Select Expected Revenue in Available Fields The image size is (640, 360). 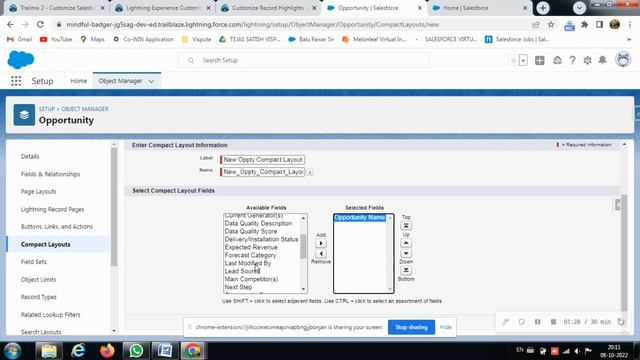point(251,247)
